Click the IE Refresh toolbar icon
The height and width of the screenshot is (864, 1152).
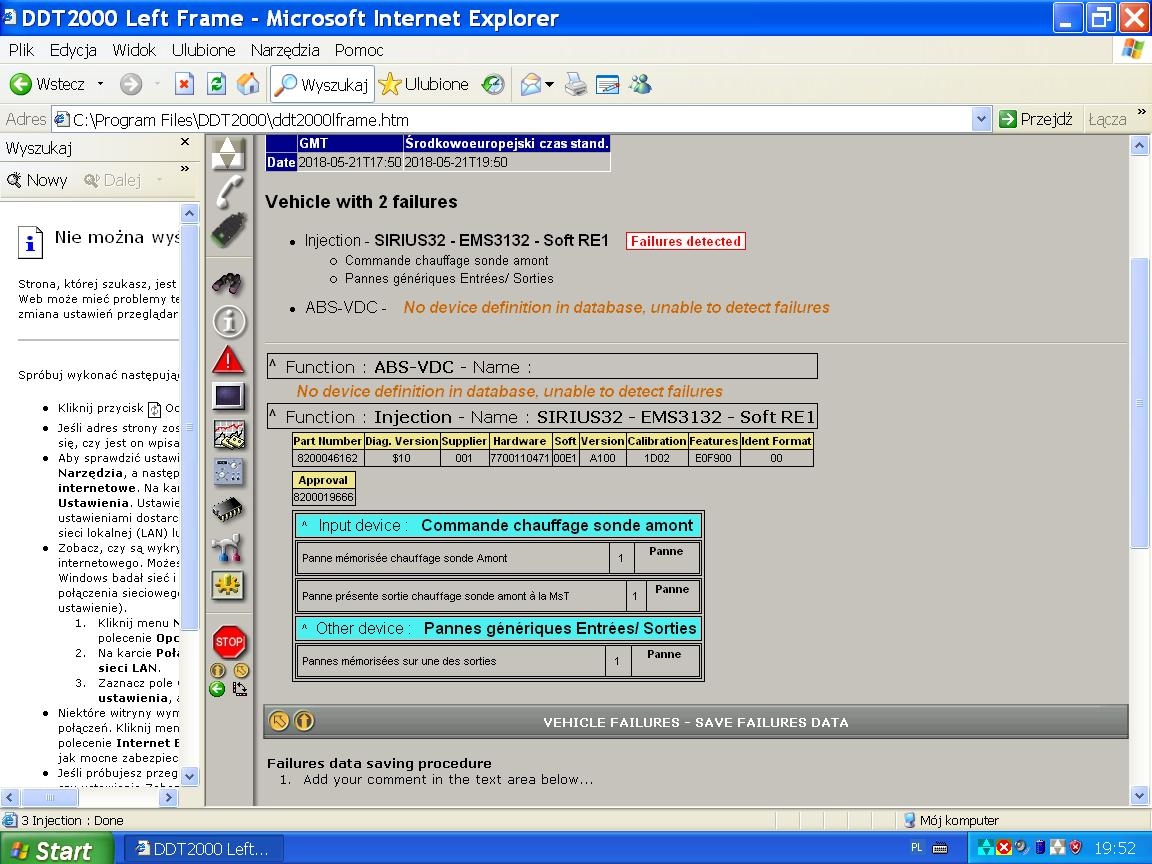(x=216, y=84)
